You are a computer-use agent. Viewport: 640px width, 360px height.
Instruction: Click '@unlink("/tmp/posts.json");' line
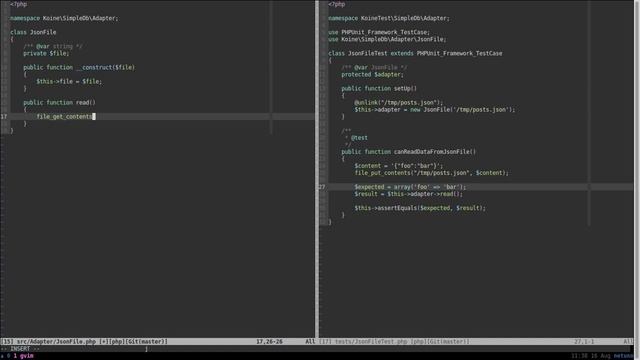coord(398,102)
